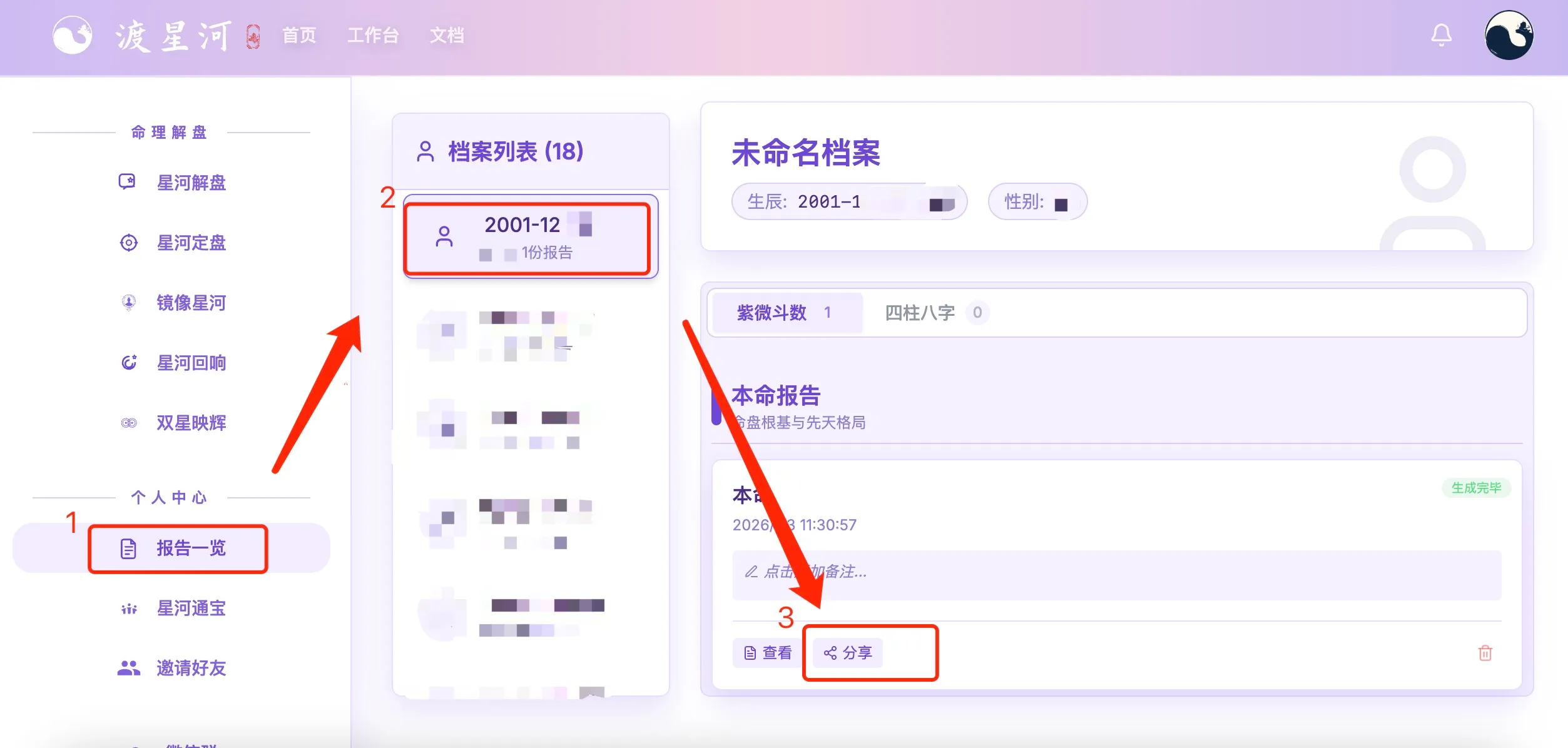Image resolution: width=1568 pixels, height=748 pixels.
Task: Select the 报告一览 document icon
Action: [127, 548]
